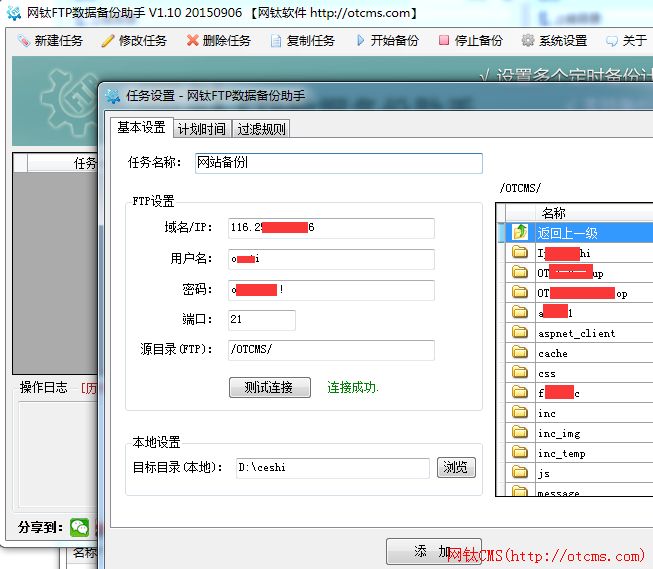This screenshot has height=569, width=653.
Task: Focus the 用户名 input field
Action: tap(331, 259)
